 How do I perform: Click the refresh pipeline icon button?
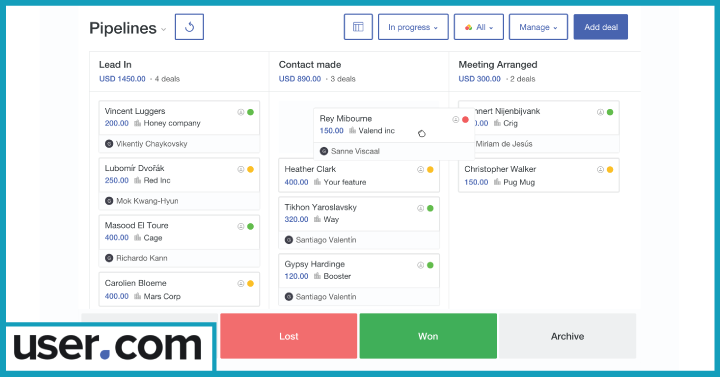tap(189, 27)
